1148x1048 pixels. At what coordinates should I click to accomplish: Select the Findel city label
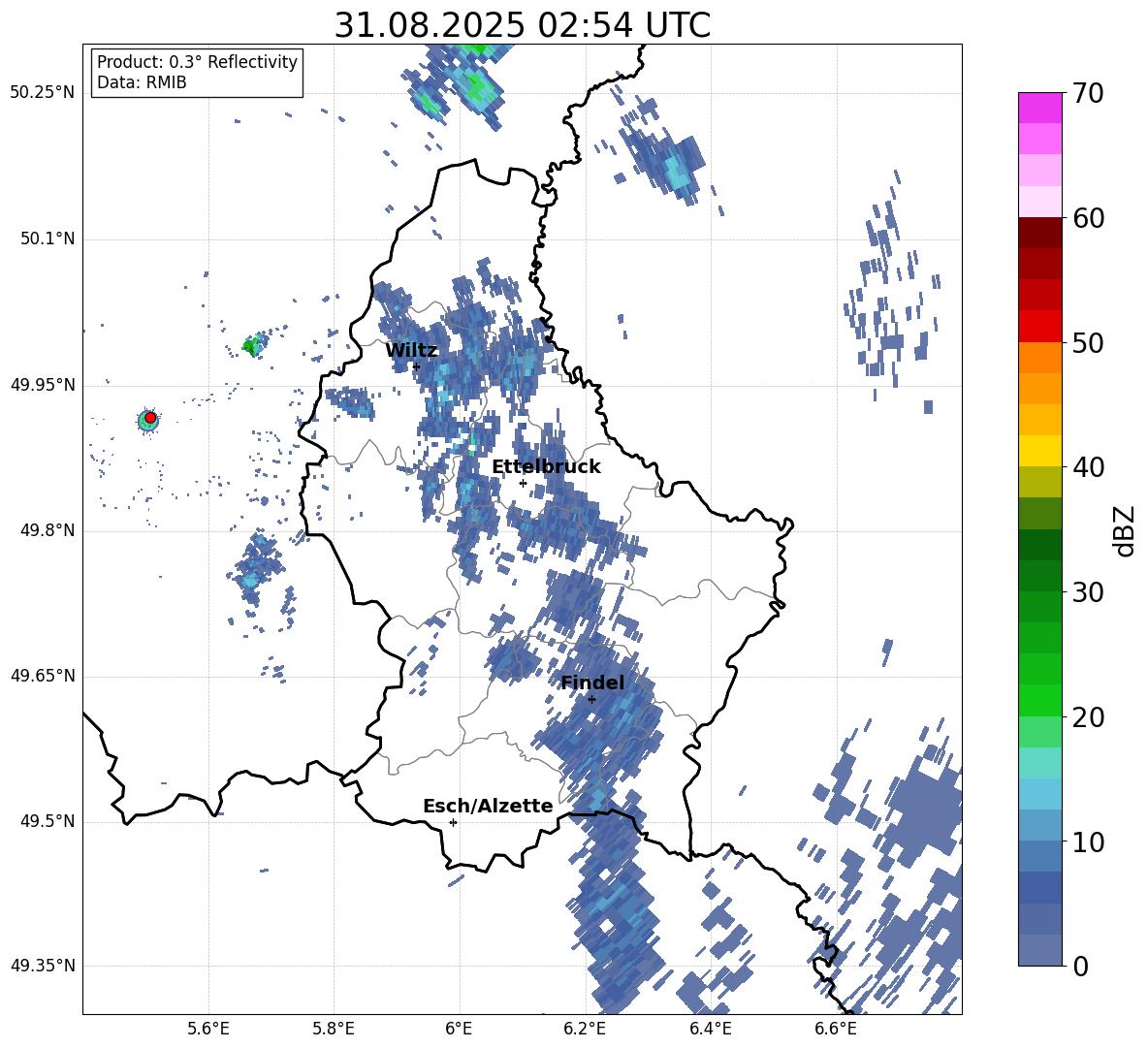point(592,683)
